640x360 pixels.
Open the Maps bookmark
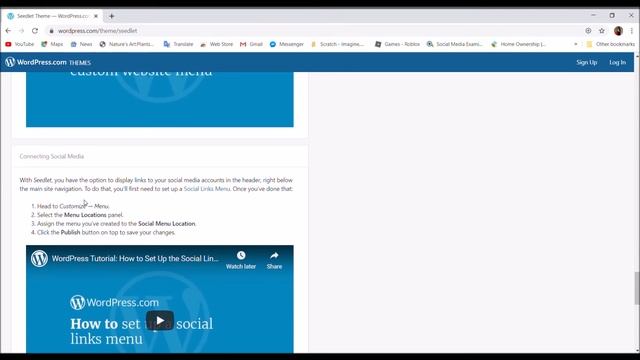pyautogui.click(x=52, y=44)
